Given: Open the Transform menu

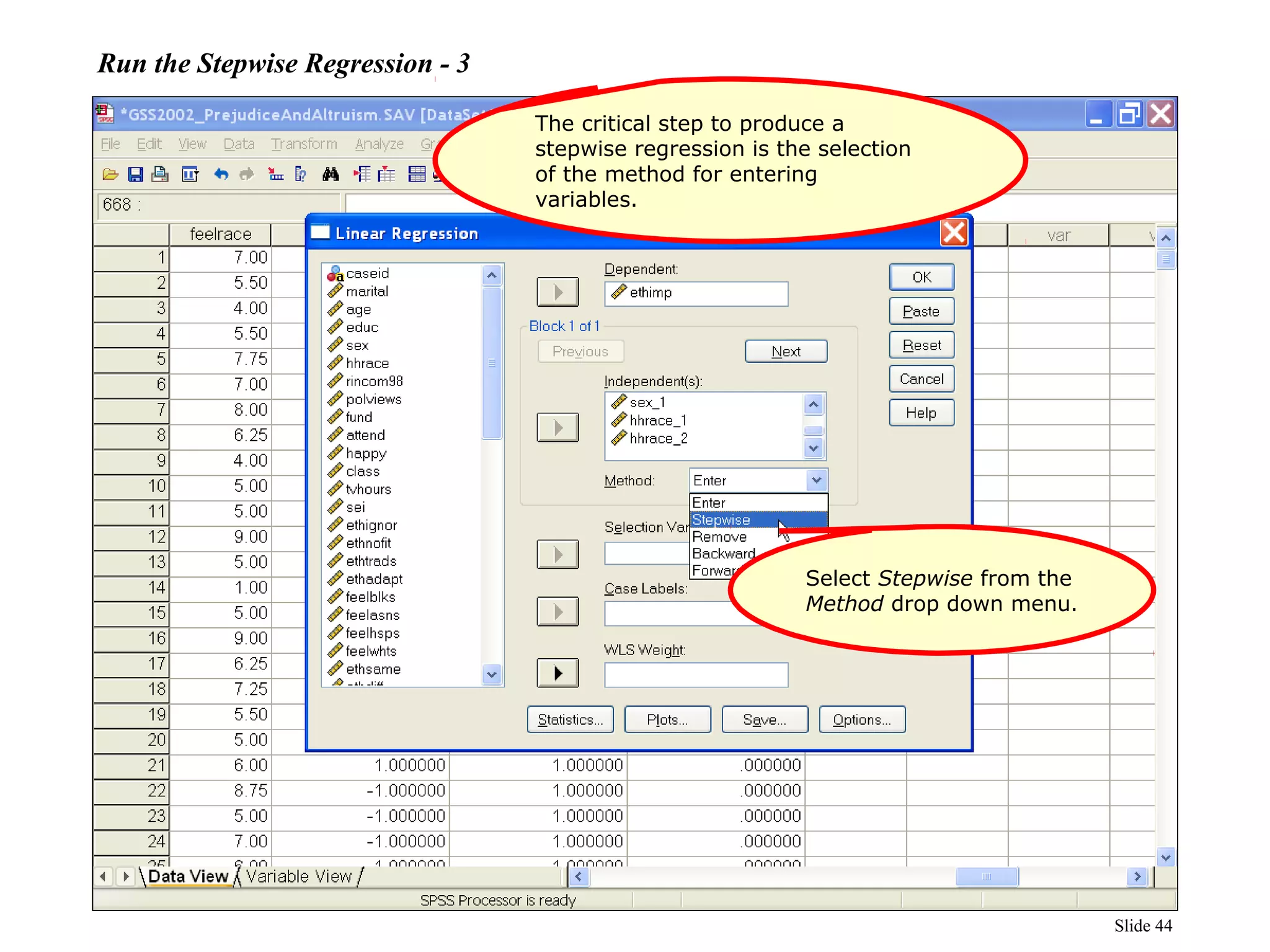Looking at the screenshot, I should [x=304, y=144].
